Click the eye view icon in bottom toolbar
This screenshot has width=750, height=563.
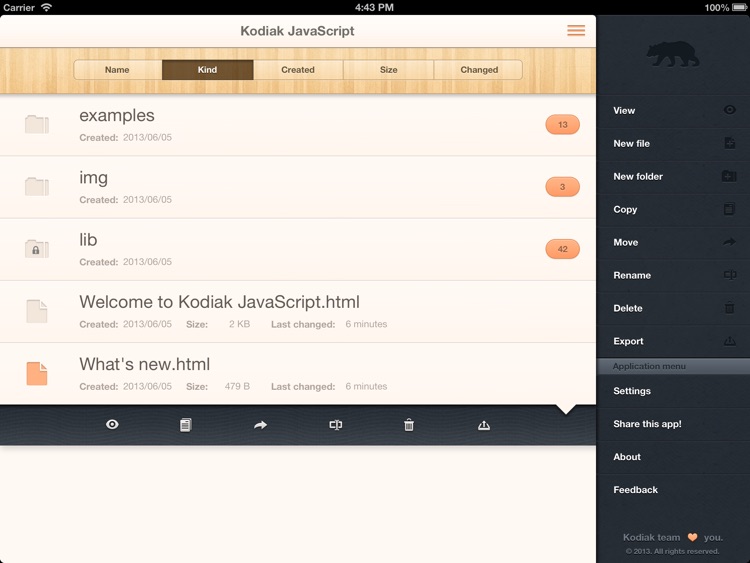point(112,424)
